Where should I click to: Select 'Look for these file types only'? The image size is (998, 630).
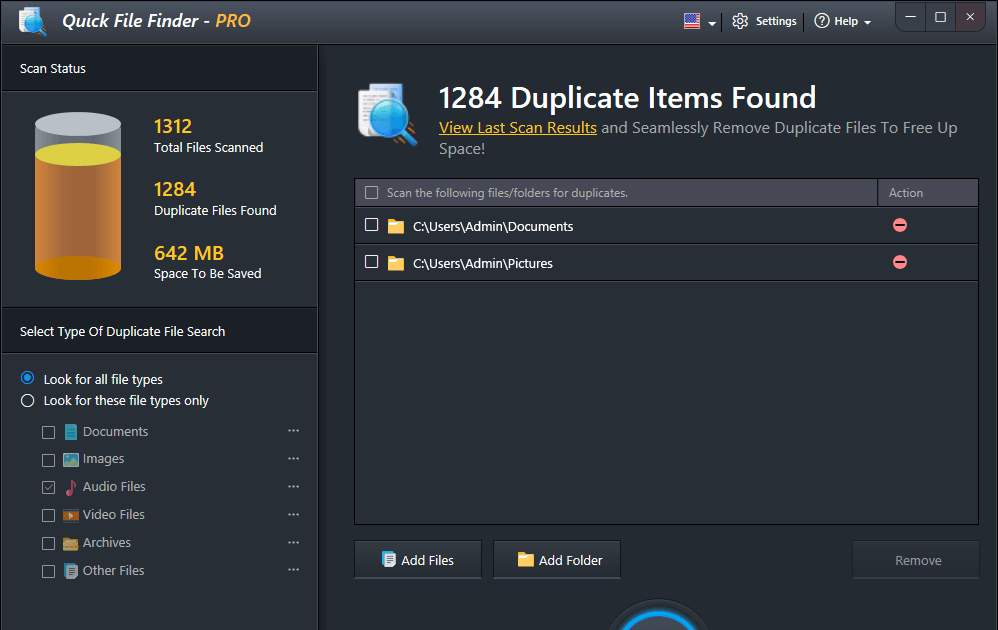28,401
